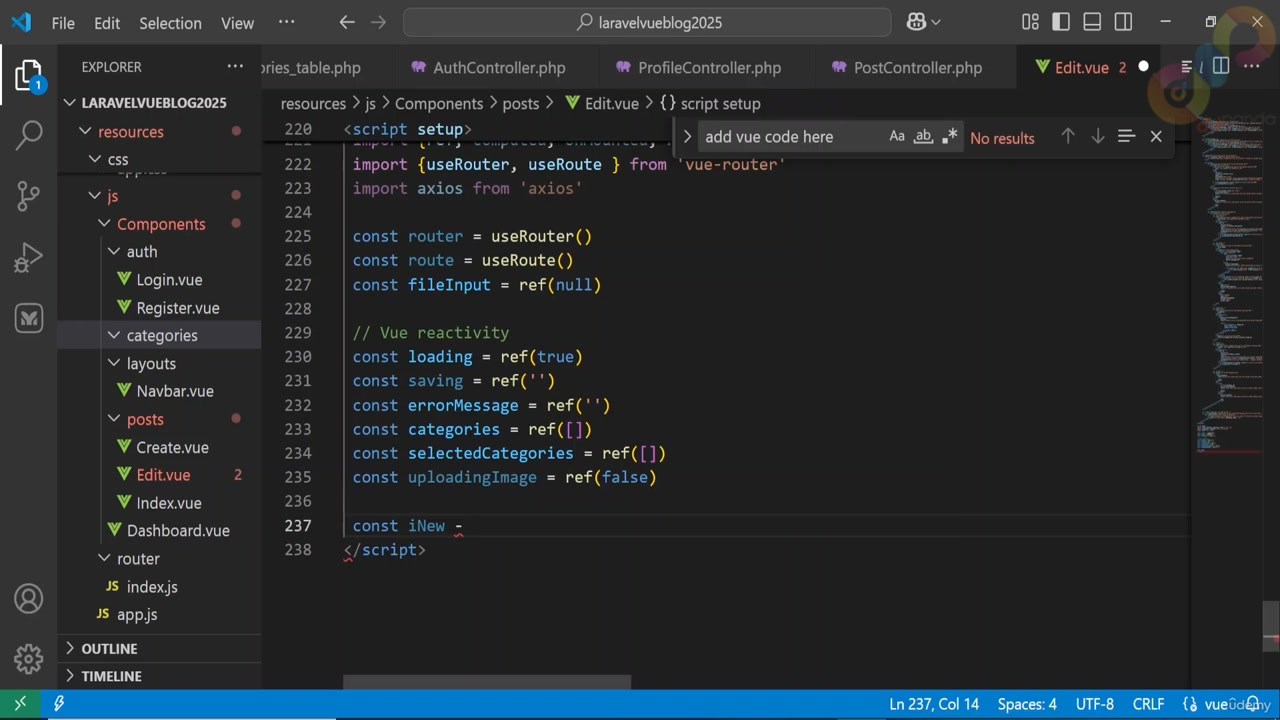Change line endings via CRLF status

click(x=1148, y=705)
